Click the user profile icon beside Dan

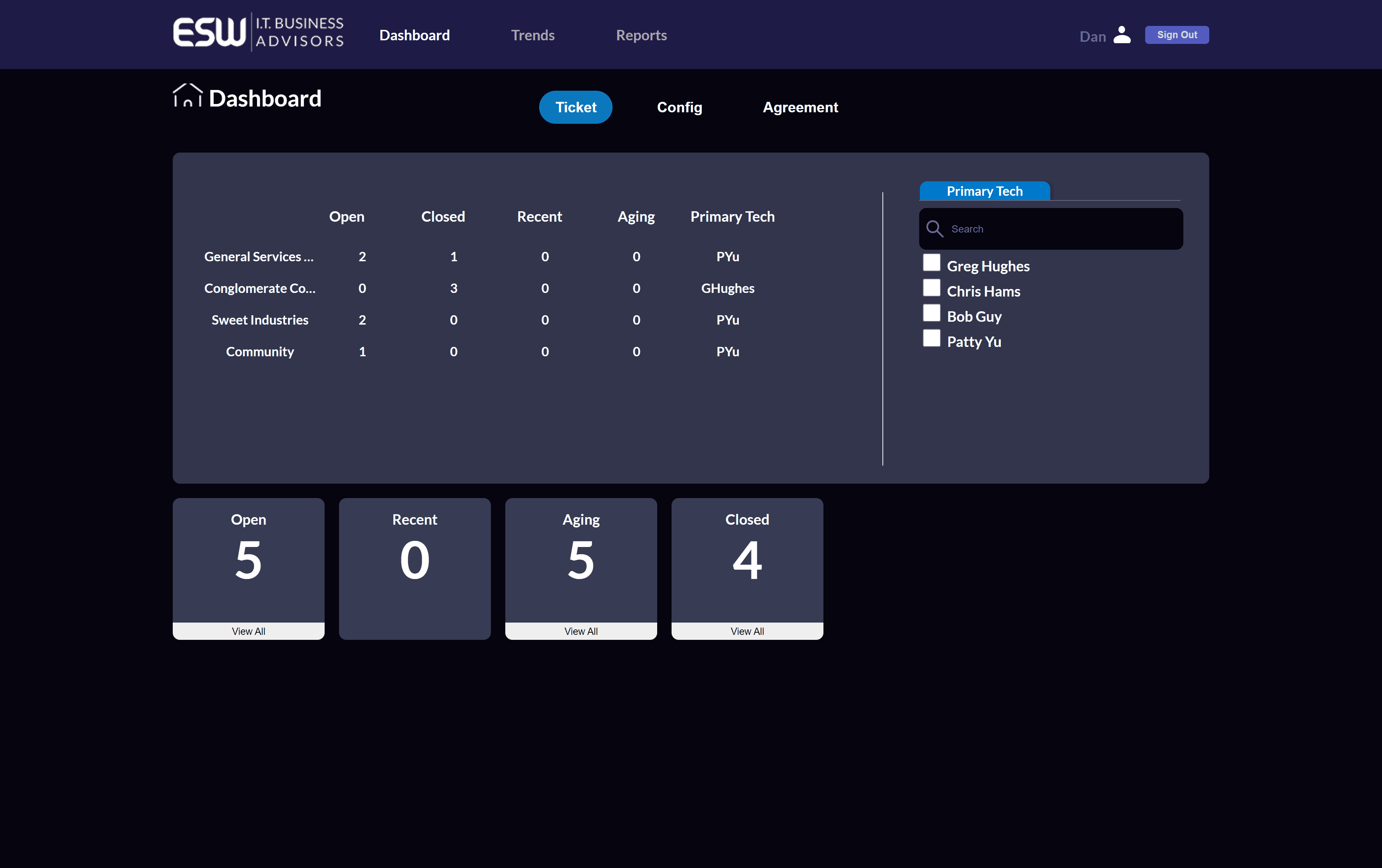1122,35
